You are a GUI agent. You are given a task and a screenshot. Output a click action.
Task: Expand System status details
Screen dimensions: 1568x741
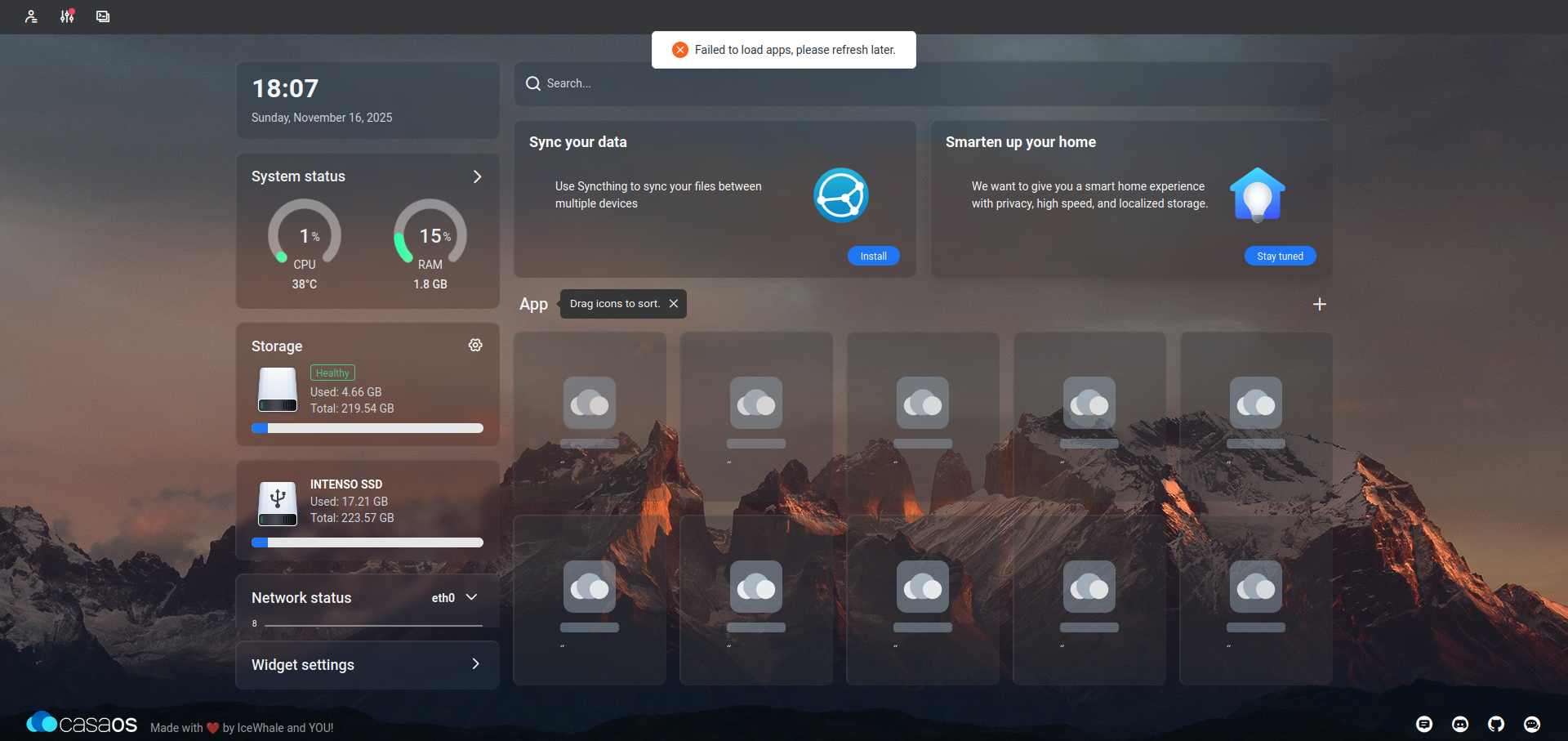[x=477, y=176]
